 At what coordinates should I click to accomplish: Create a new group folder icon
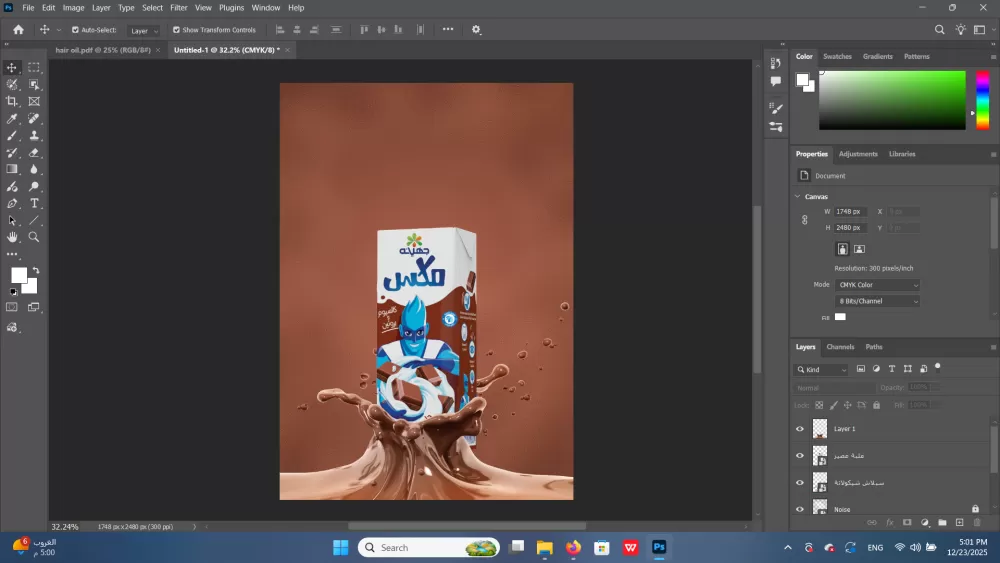942,522
